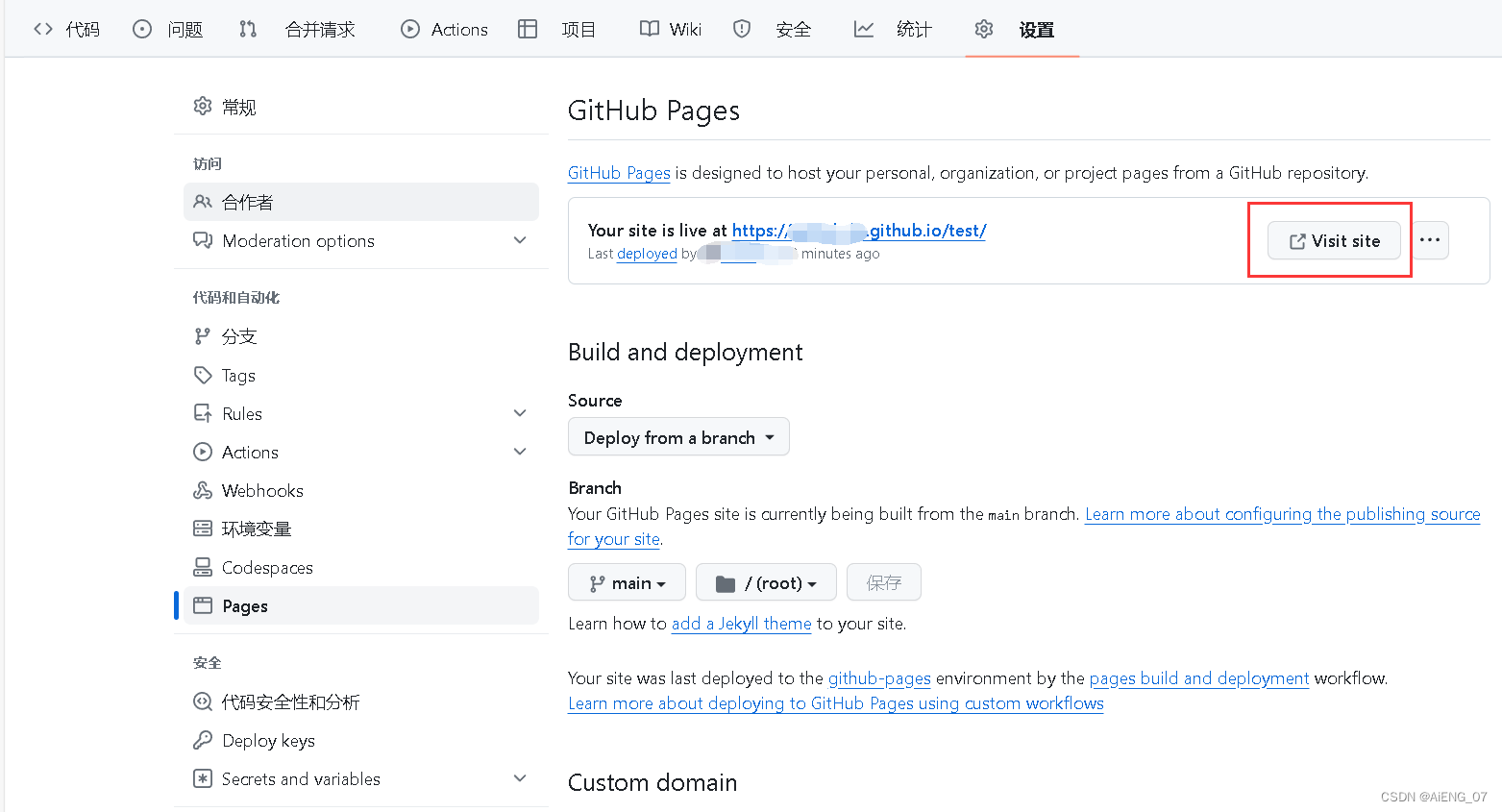Click the add a Jekyll theme link
This screenshot has width=1502, height=812.
742,624
